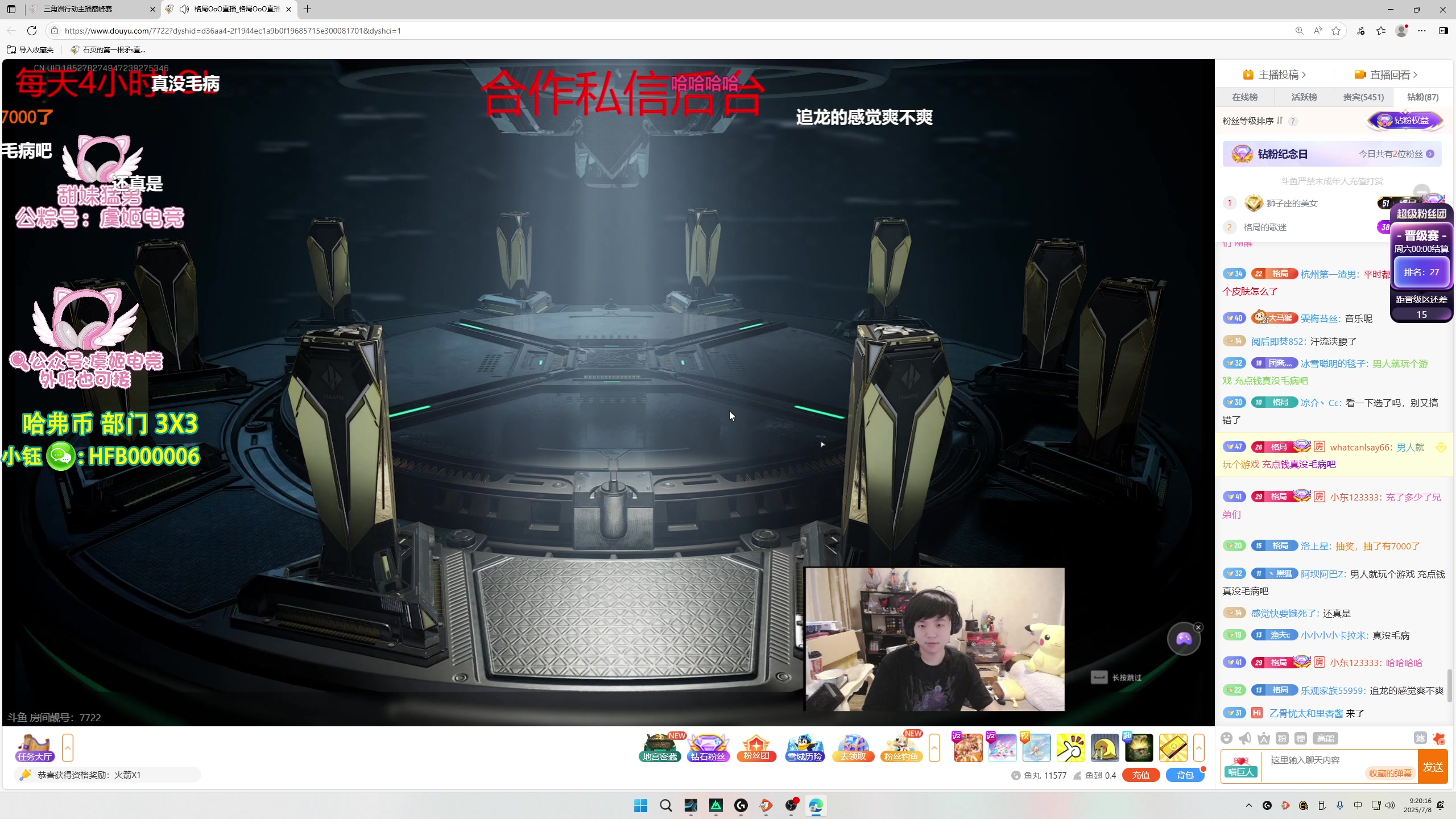This screenshot has height=819, width=1456.
Task: Click the 充值 recharge button
Action: [1141, 775]
